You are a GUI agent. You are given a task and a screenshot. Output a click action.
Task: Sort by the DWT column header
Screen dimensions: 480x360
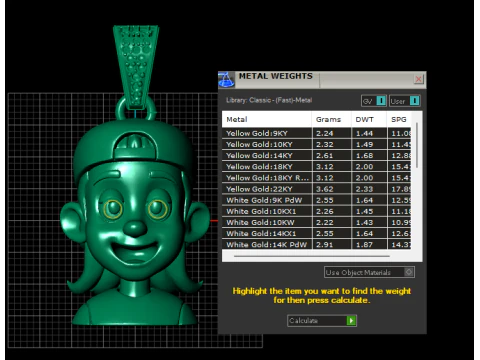tap(369, 119)
